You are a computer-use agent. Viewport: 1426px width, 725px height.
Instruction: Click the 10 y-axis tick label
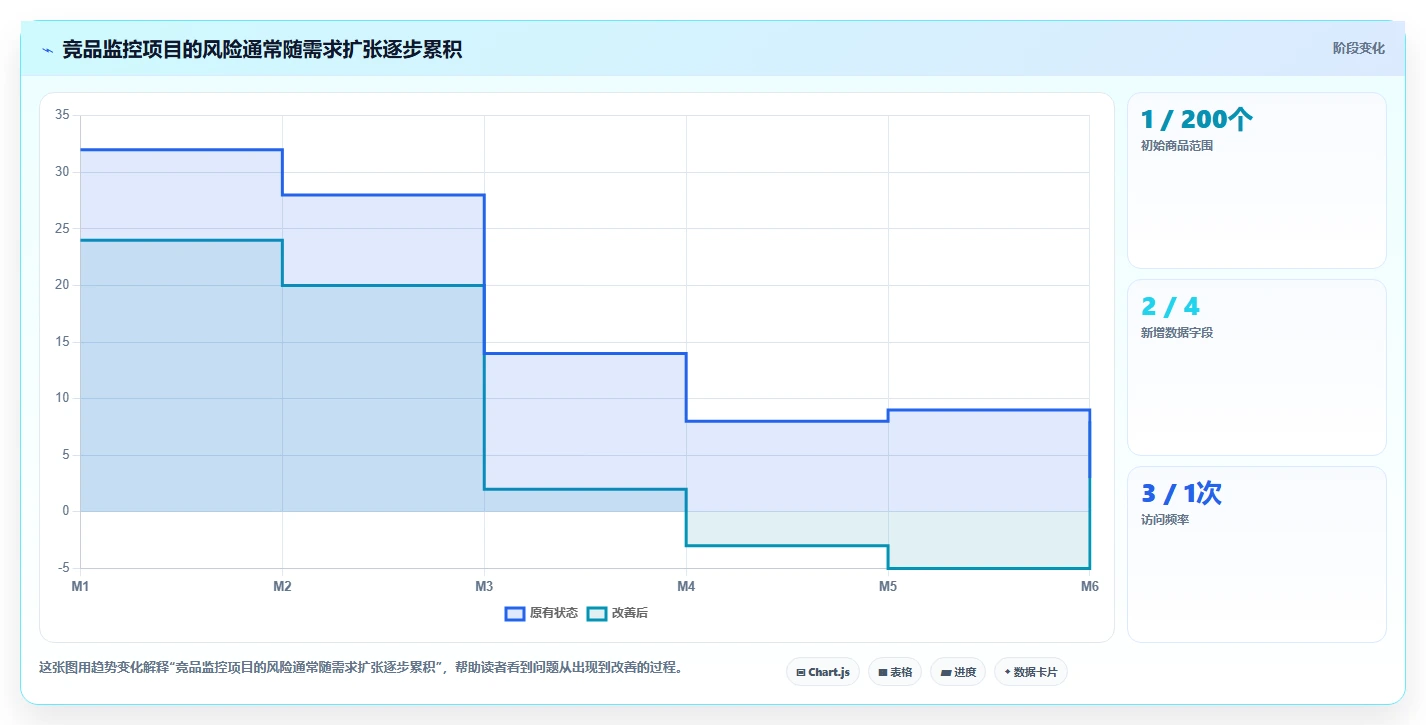62,398
